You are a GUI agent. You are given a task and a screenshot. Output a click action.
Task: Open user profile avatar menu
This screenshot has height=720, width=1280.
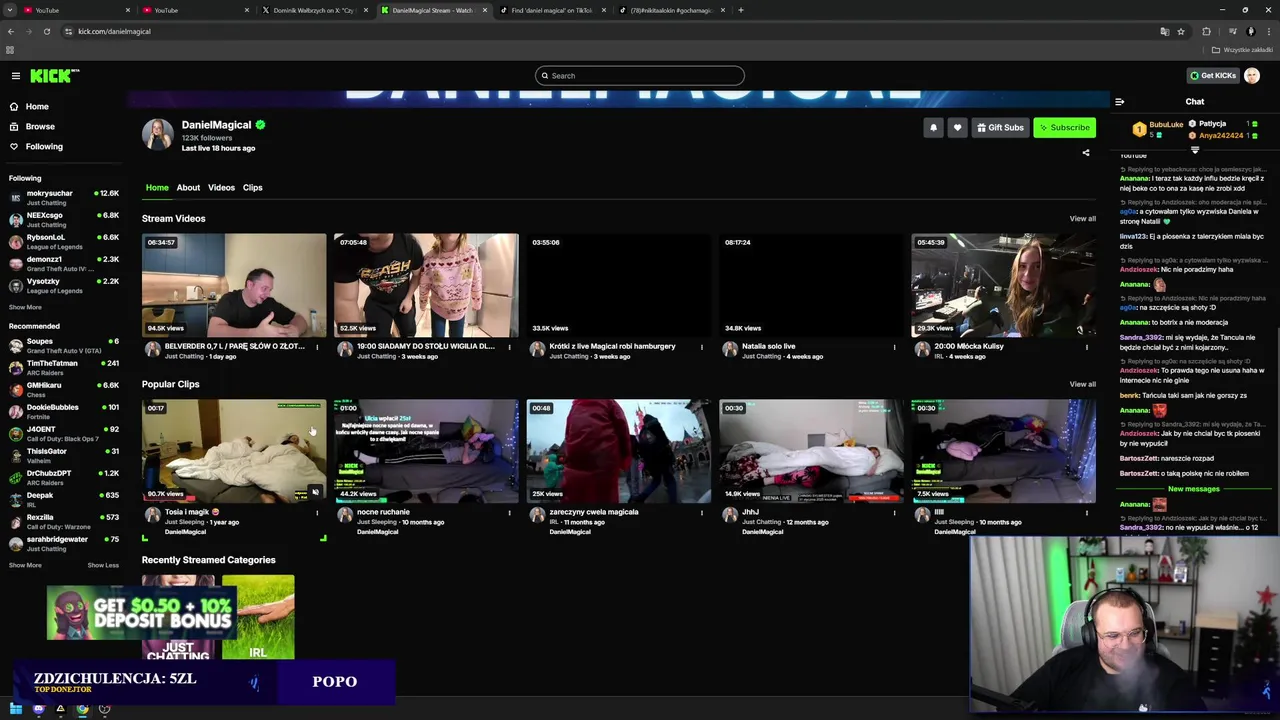tap(1252, 76)
